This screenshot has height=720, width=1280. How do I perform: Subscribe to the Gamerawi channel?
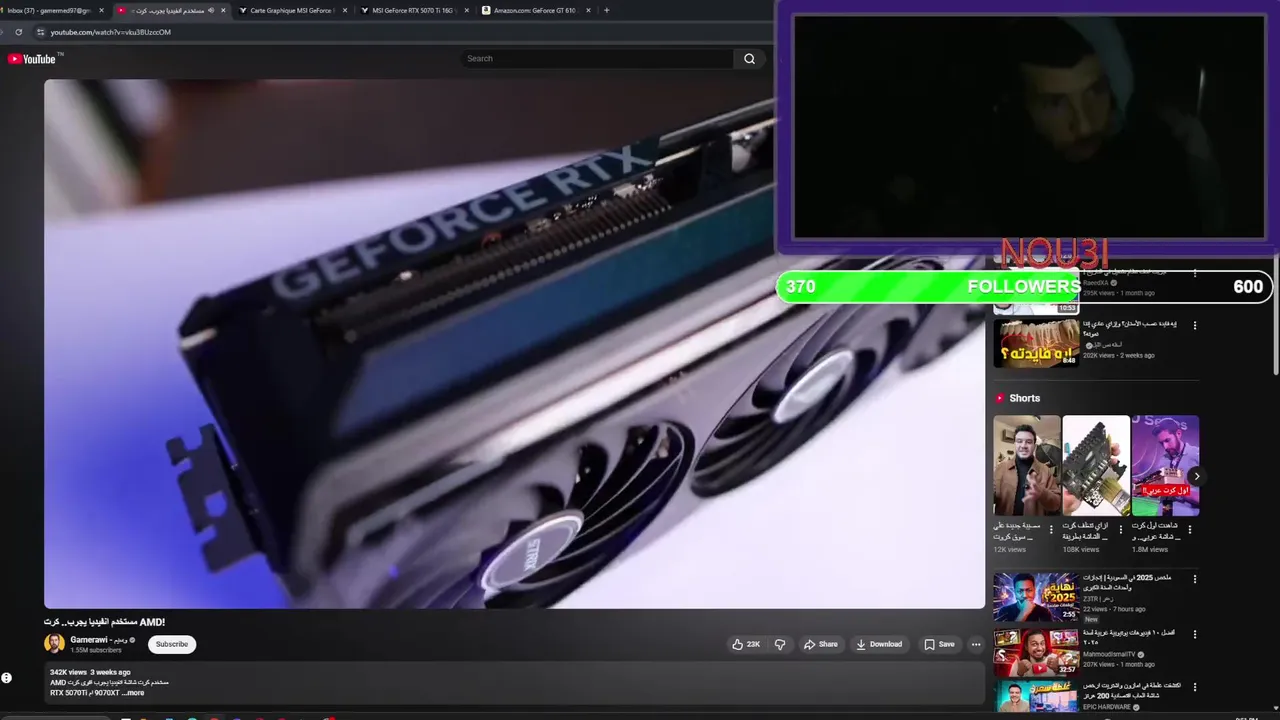[x=172, y=644]
